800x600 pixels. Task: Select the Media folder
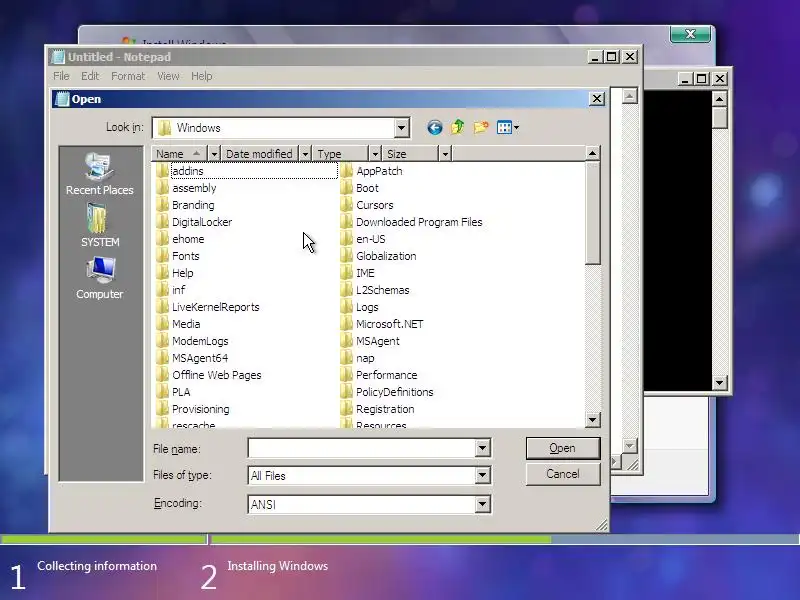(179, 324)
